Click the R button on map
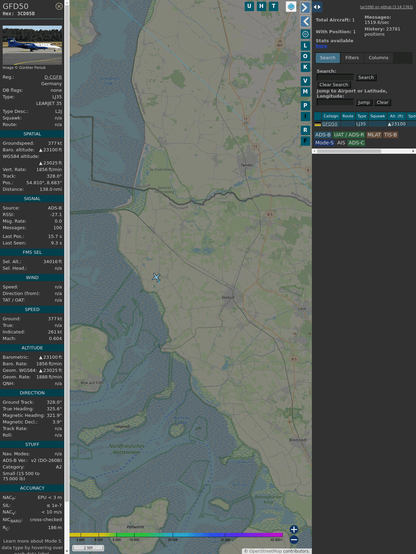The height and width of the screenshot is (554, 416). (x=305, y=130)
